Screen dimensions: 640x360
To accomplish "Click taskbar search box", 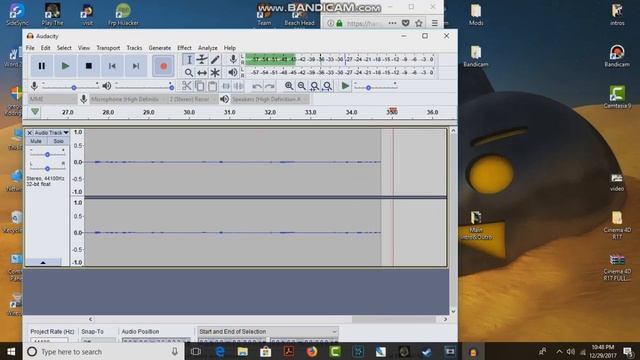I will 102,351.
